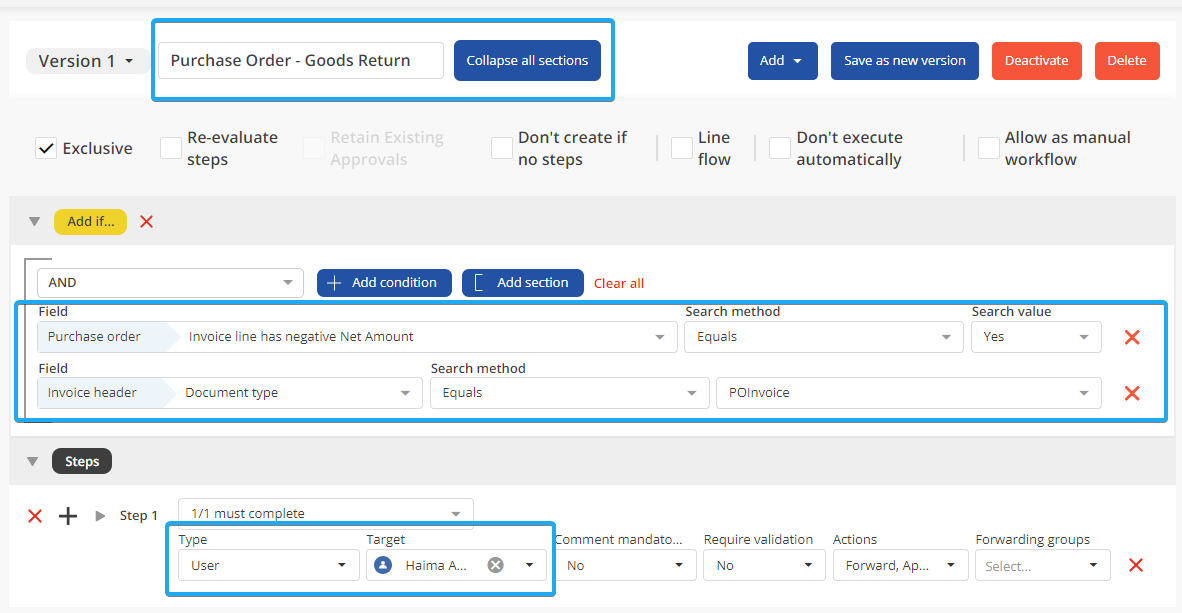The height and width of the screenshot is (613, 1182).
Task: Collapse the Add if section triangle
Action: [x=34, y=222]
